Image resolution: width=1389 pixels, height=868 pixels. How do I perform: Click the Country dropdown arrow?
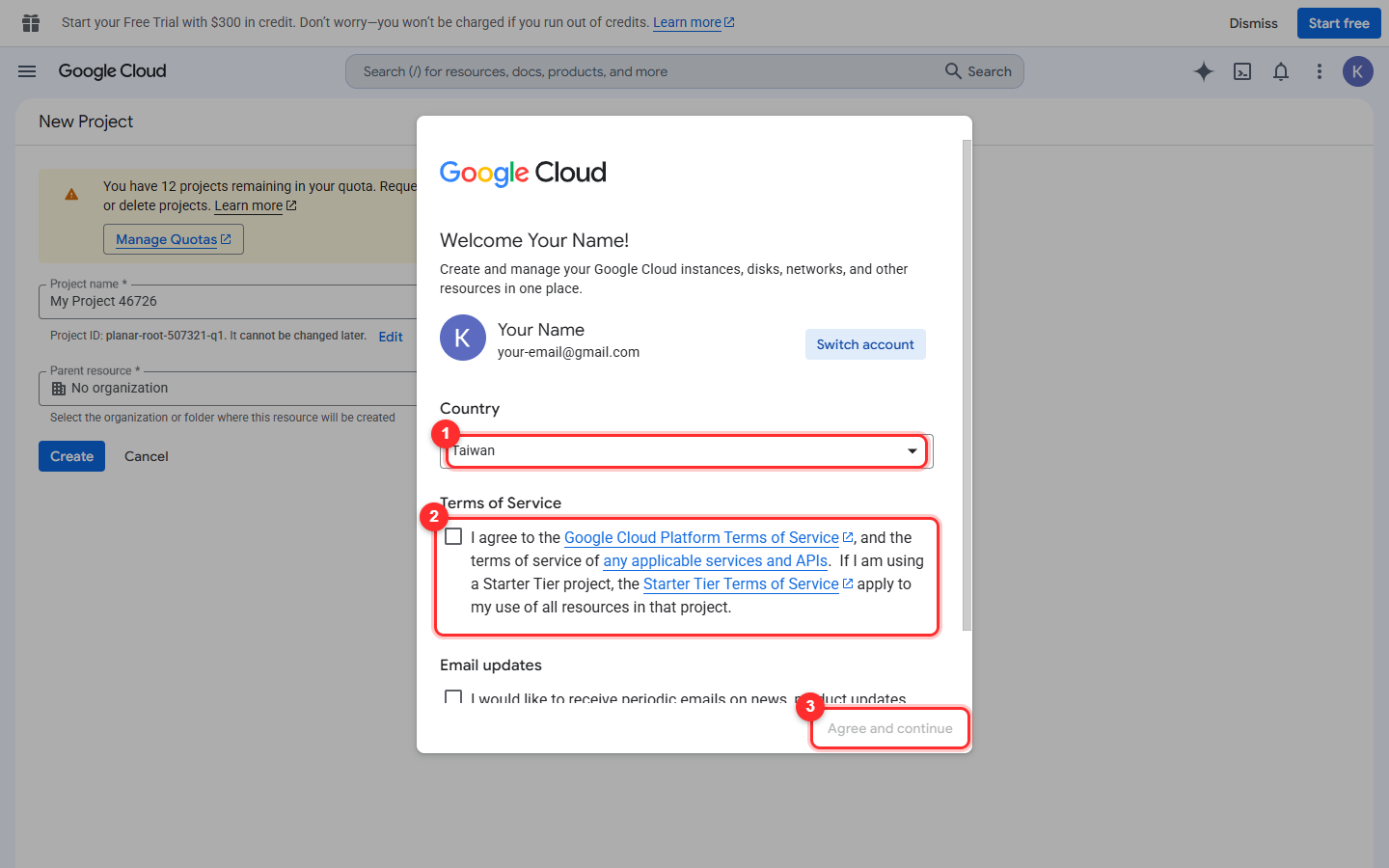(x=912, y=451)
